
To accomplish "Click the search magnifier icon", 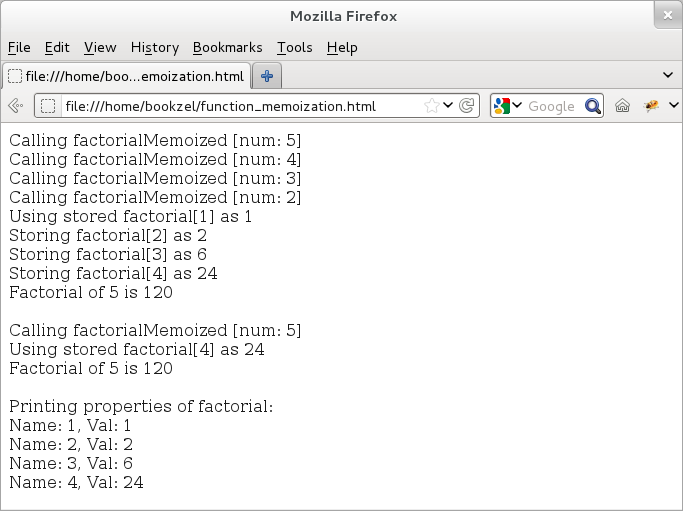I will click(593, 106).
